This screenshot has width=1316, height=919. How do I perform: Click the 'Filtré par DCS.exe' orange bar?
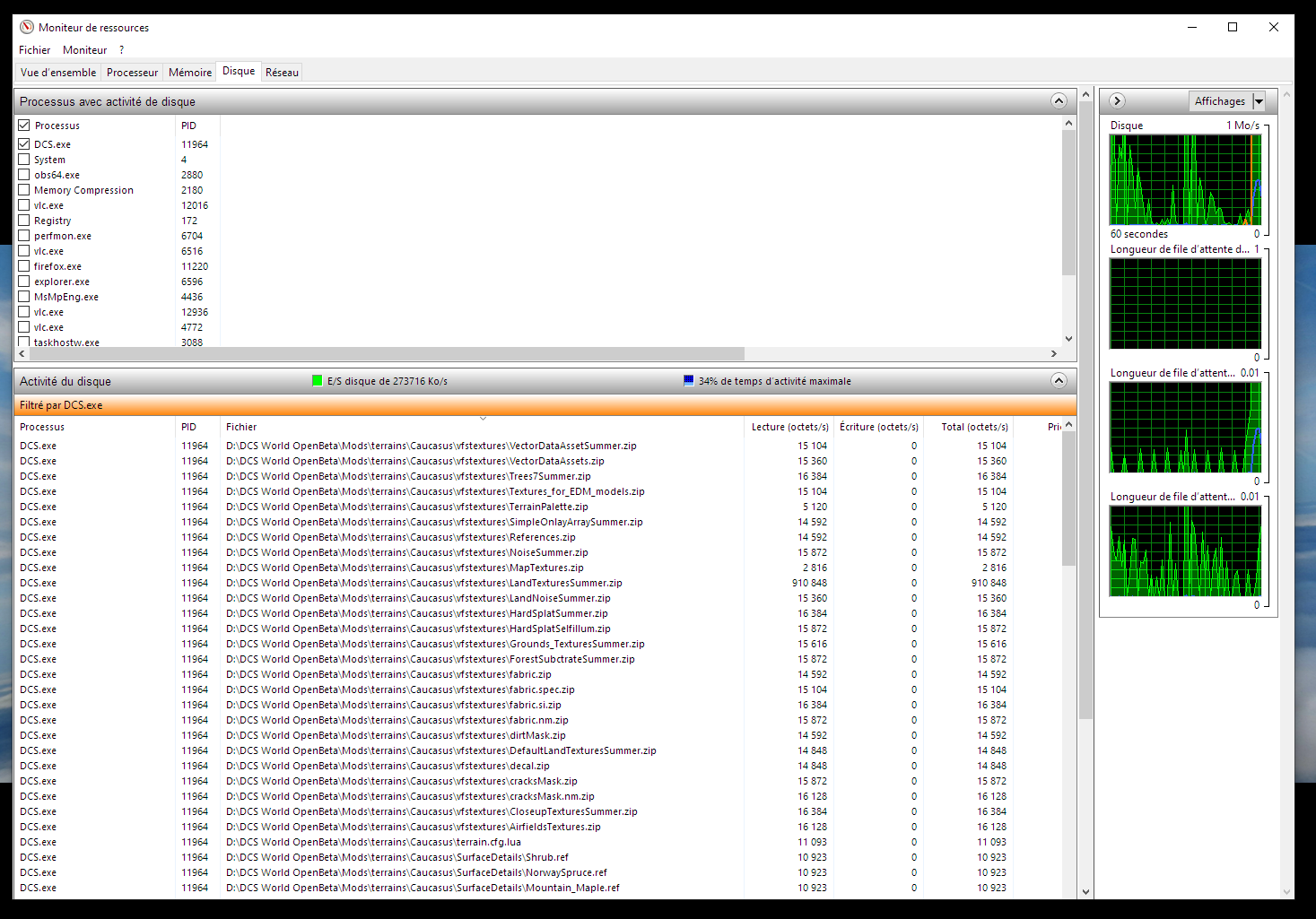coord(545,405)
